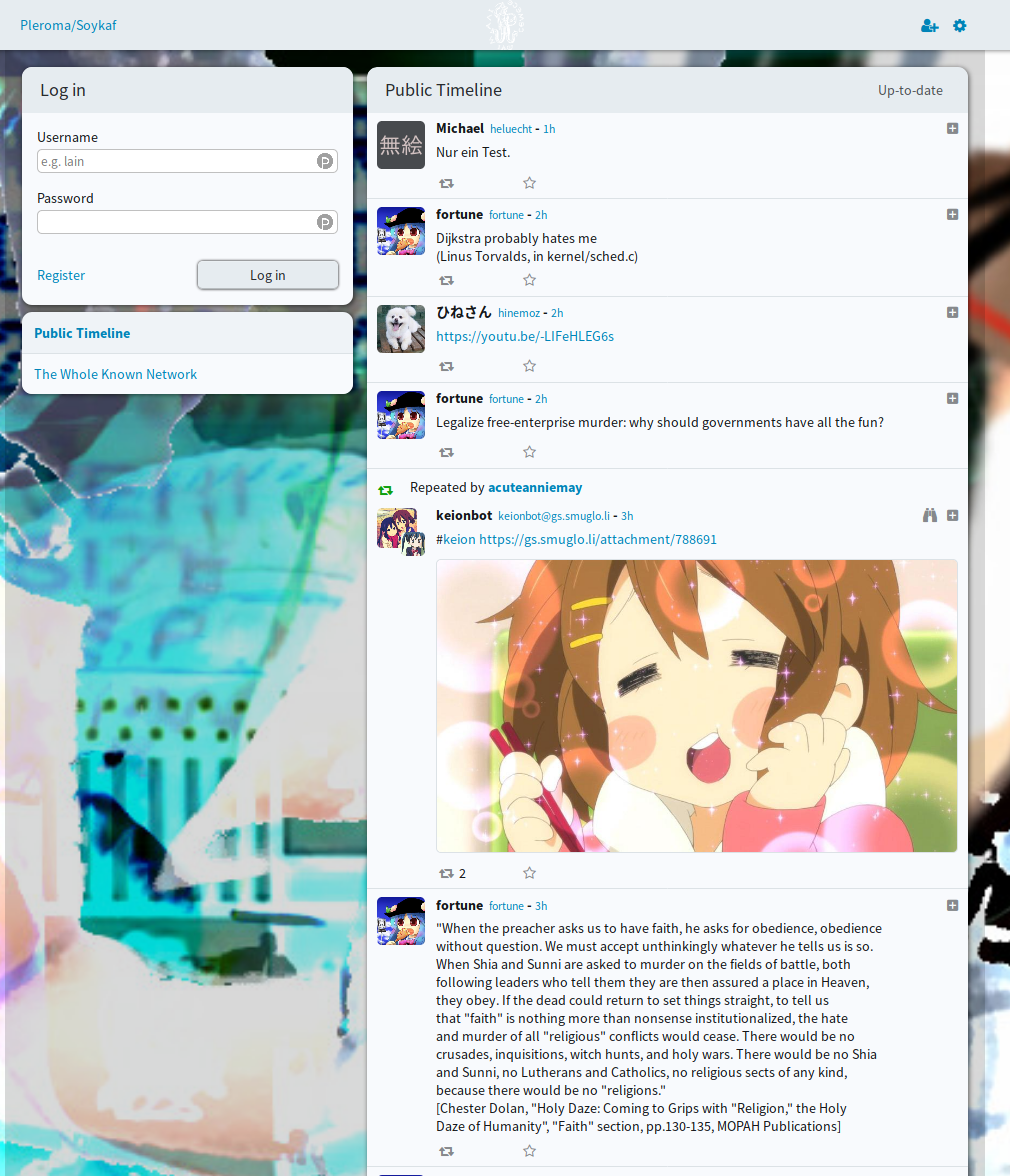
Task: Select Public Timeline in the sidebar
Action: click(x=82, y=333)
